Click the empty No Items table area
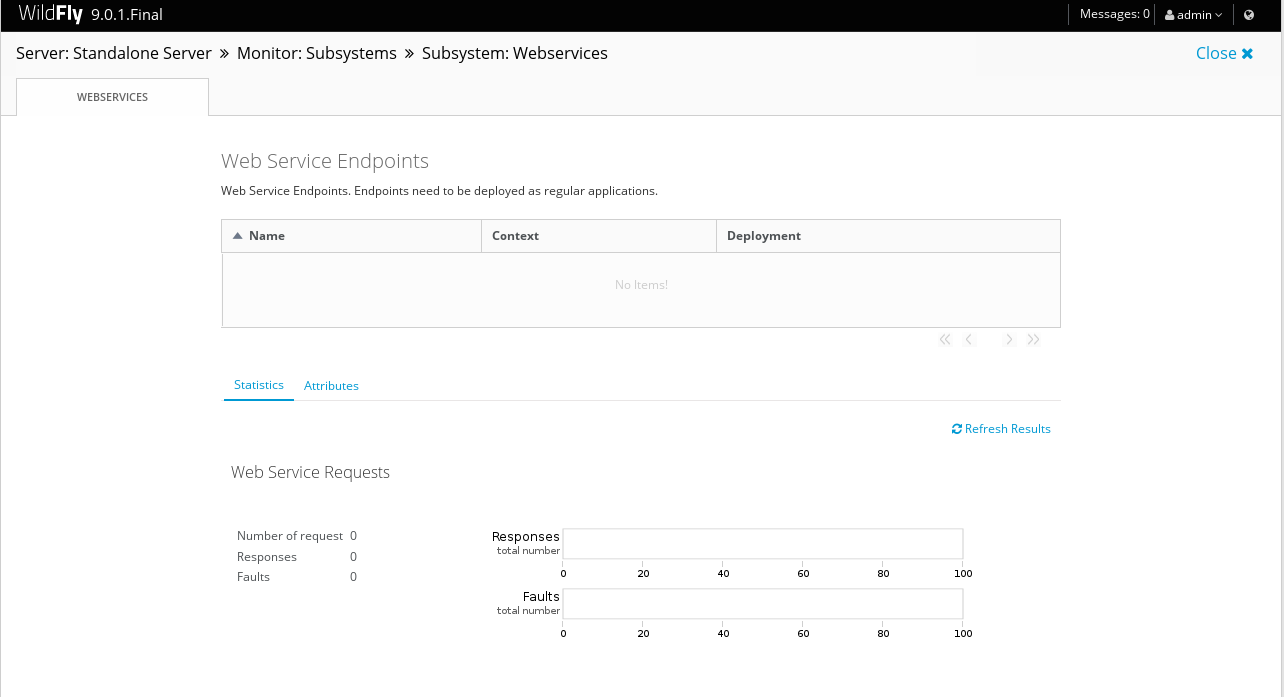The image size is (1284, 697). [x=641, y=285]
